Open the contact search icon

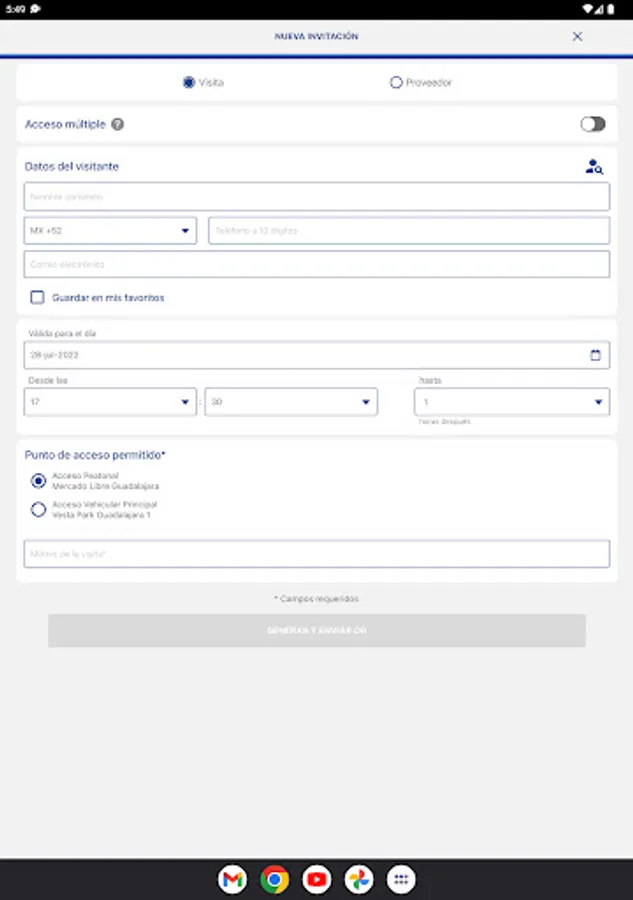point(594,167)
